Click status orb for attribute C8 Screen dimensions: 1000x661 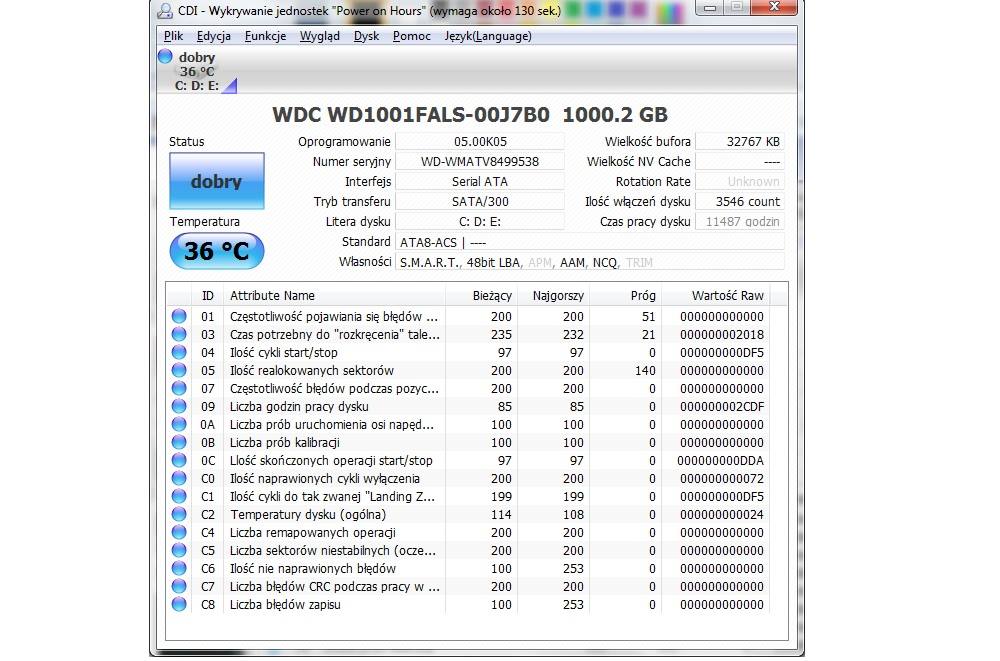179,604
